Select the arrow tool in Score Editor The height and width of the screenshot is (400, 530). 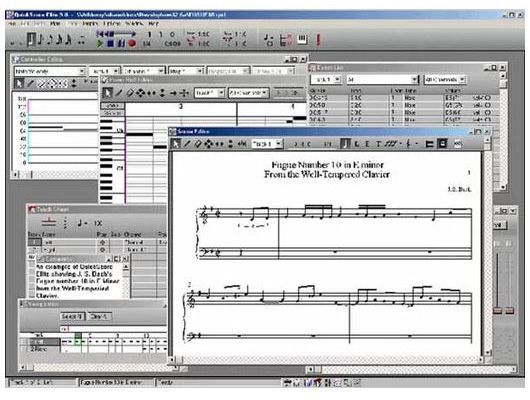click(176, 144)
